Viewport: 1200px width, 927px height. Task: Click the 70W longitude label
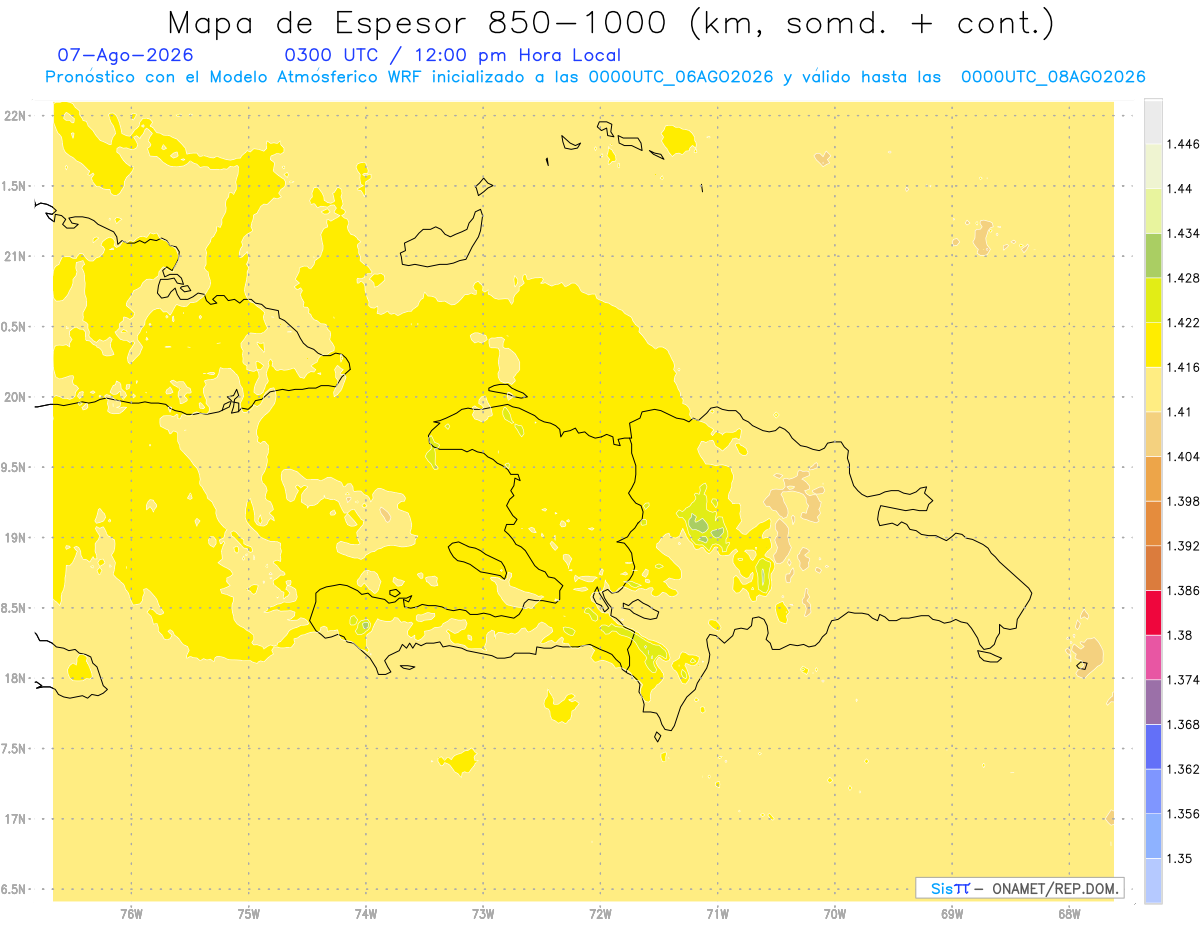tap(835, 915)
